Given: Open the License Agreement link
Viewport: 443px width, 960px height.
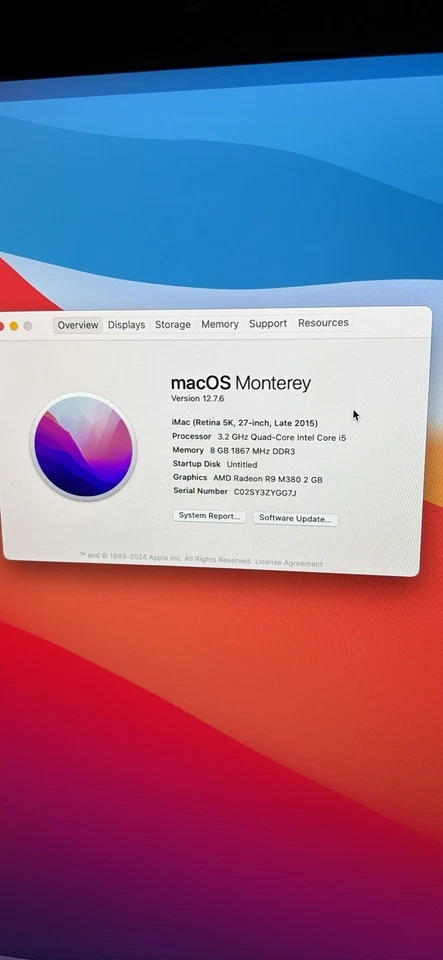Looking at the screenshot, I should [289, 563].
